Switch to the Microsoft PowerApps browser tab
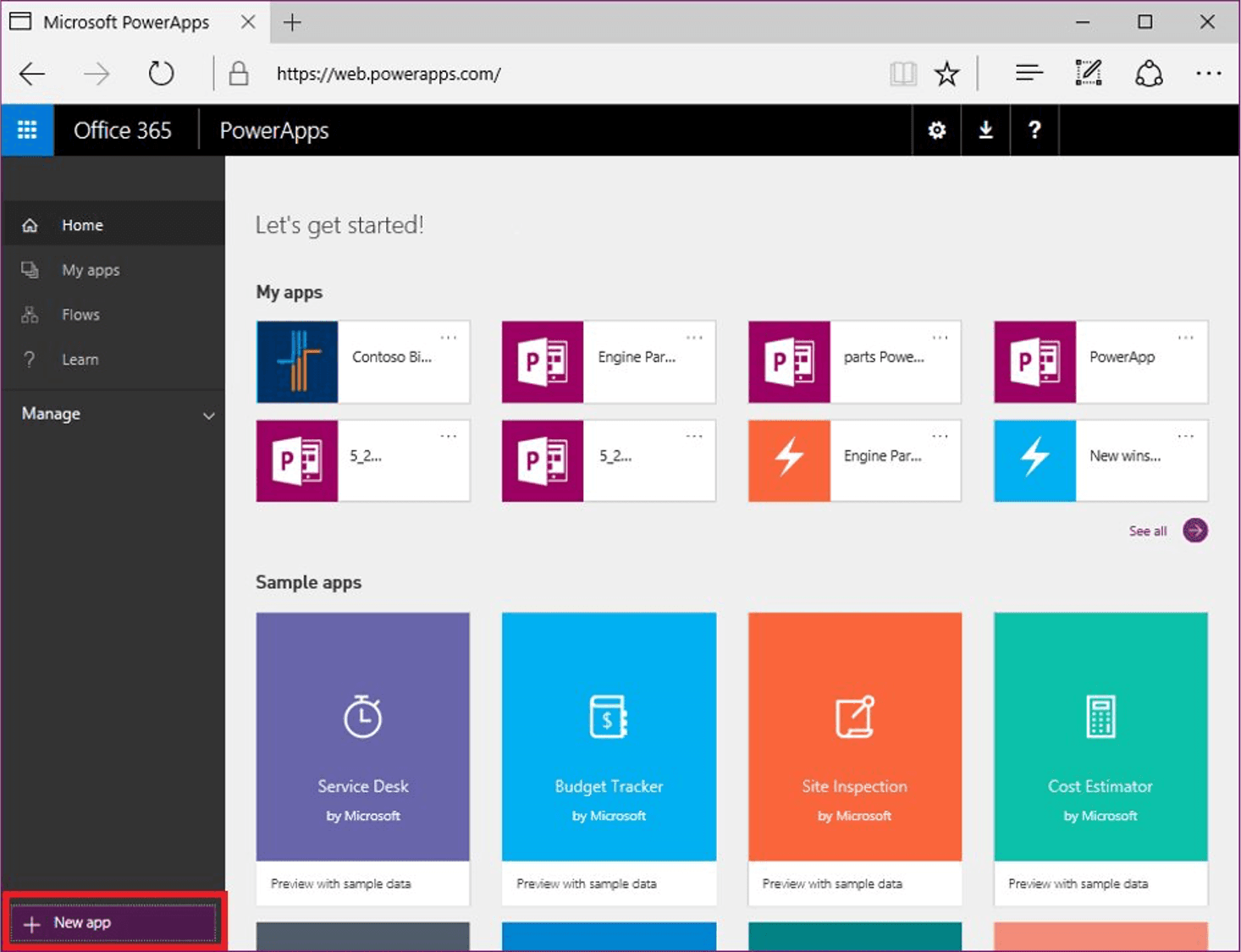The image size is (1241, 952). pos(127,22)
